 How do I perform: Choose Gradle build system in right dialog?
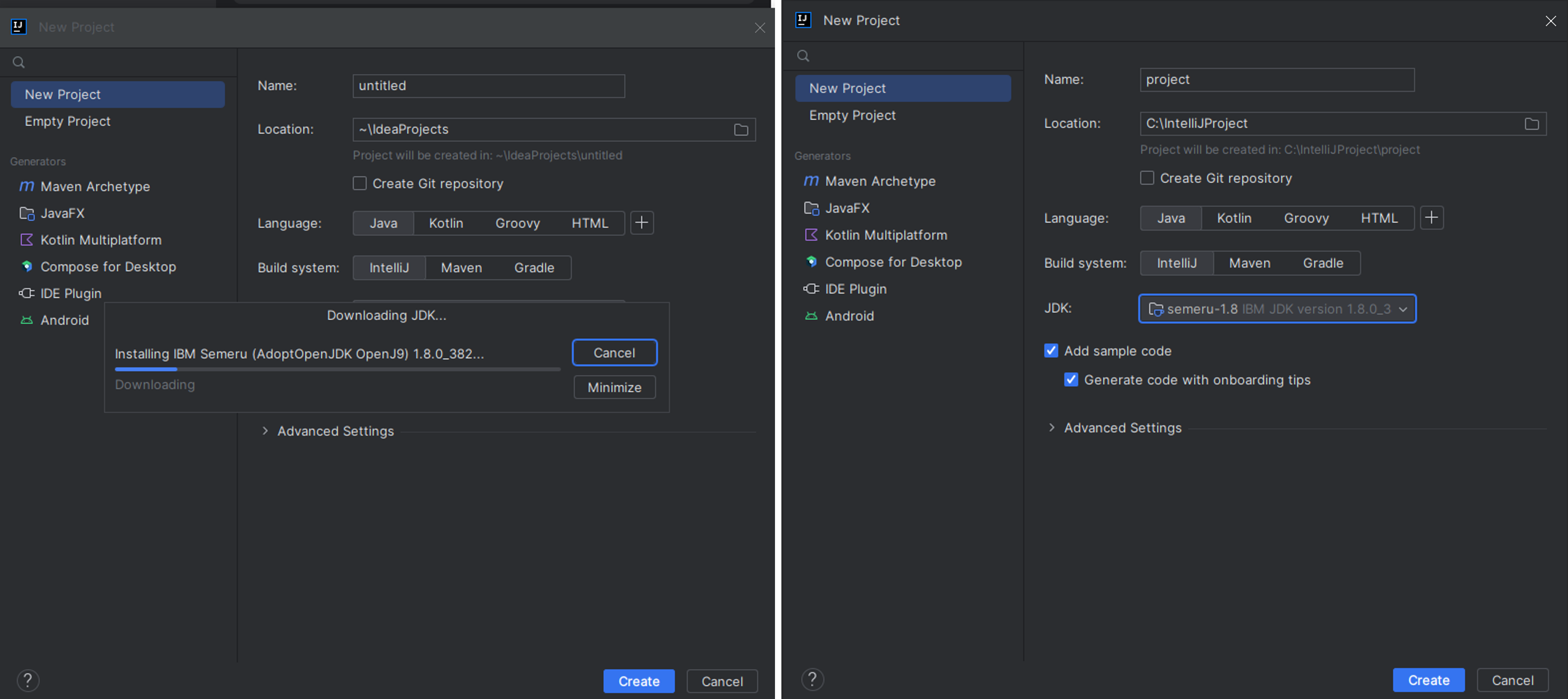(x=1323, y=263)
